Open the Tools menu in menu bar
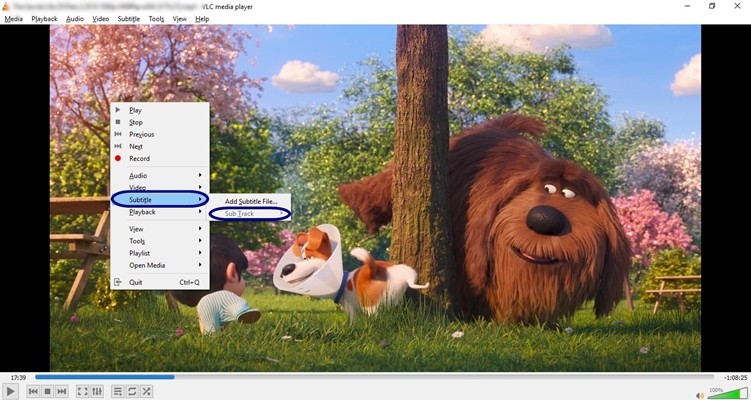 (x=156, y=19)
